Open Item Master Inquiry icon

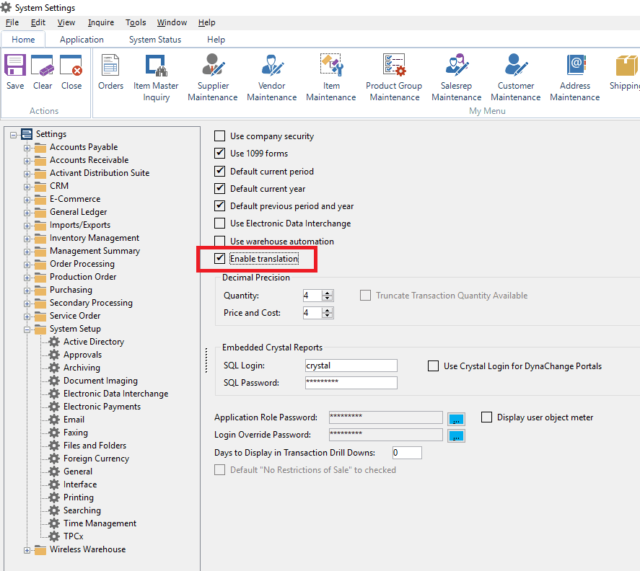[156, 65]
